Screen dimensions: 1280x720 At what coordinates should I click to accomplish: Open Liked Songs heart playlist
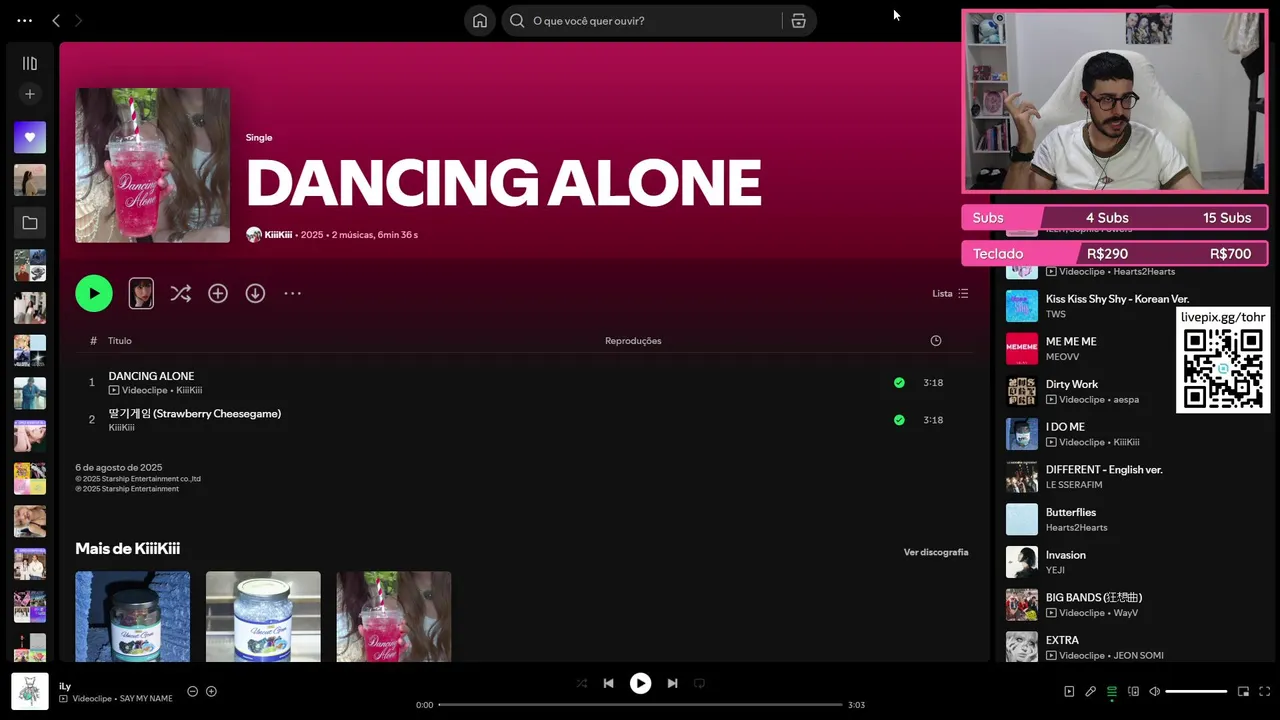point(30,137)
